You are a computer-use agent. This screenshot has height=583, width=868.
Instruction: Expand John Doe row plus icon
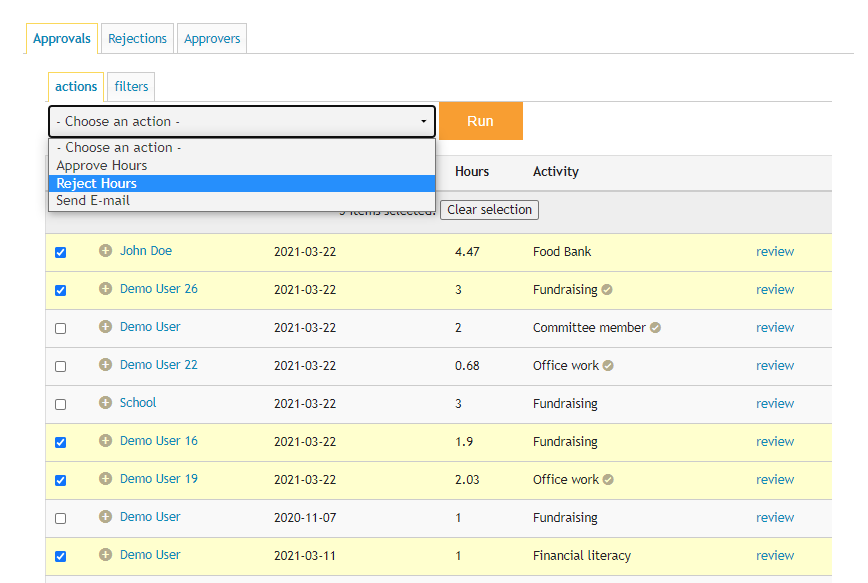tap(105, 251)
